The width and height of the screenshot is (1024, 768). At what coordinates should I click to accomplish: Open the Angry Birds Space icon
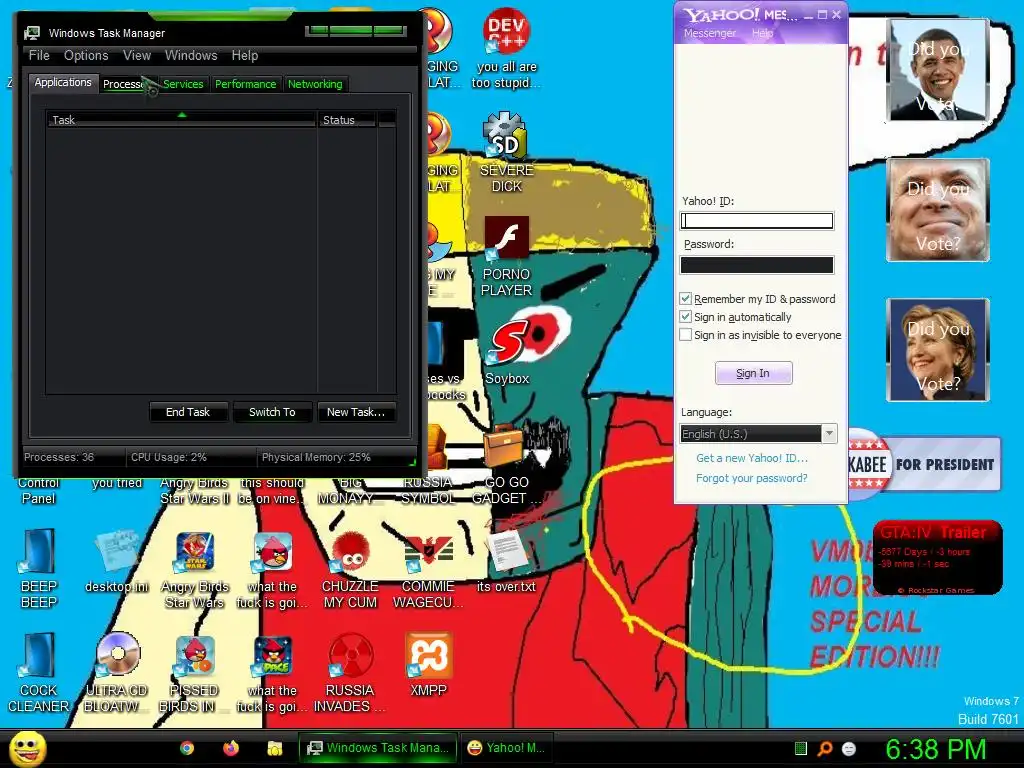point(272,655)
